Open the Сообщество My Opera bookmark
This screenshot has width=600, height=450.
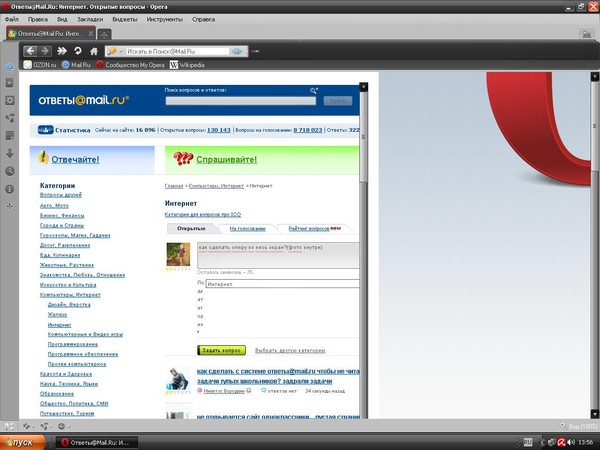click(130, 65)
